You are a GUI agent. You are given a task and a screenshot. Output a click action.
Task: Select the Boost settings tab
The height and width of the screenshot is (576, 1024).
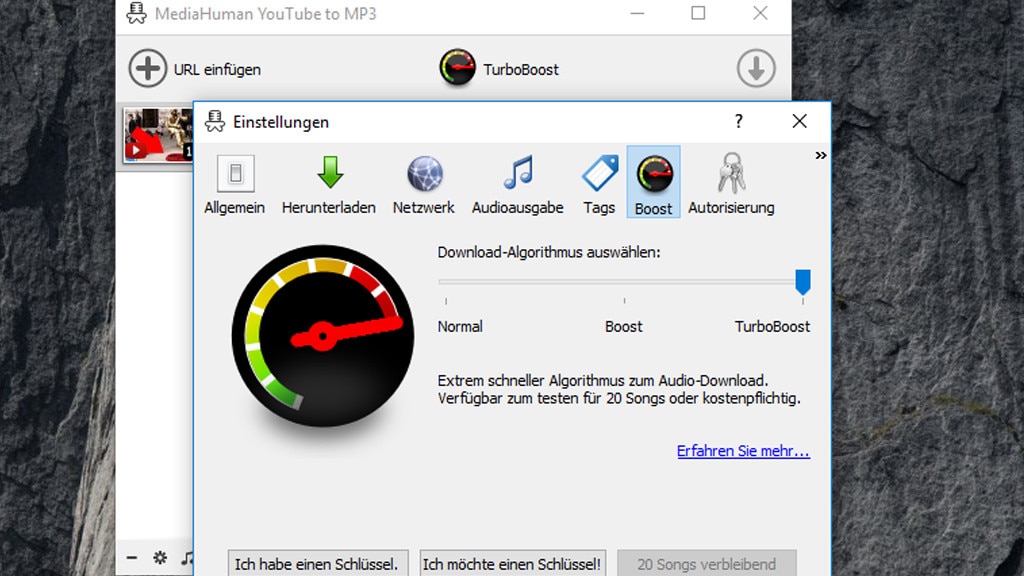(x=654, y=182)
